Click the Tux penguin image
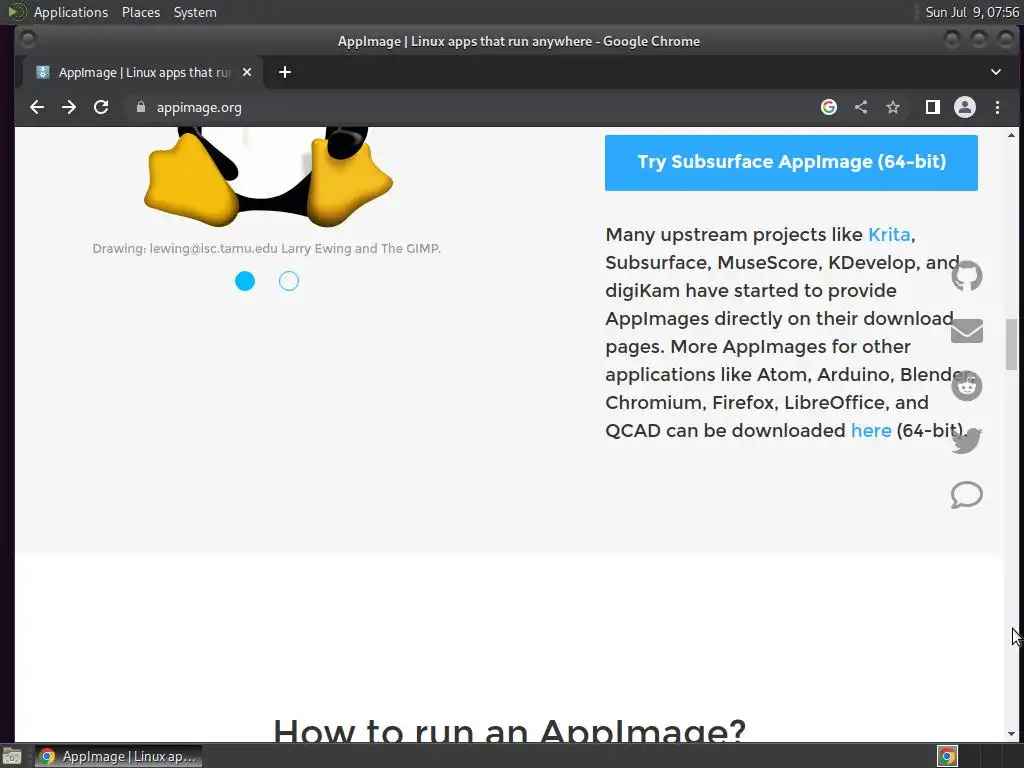This screenshot has width=1024, height=768. pyautogui.click(x=268, y=176)
